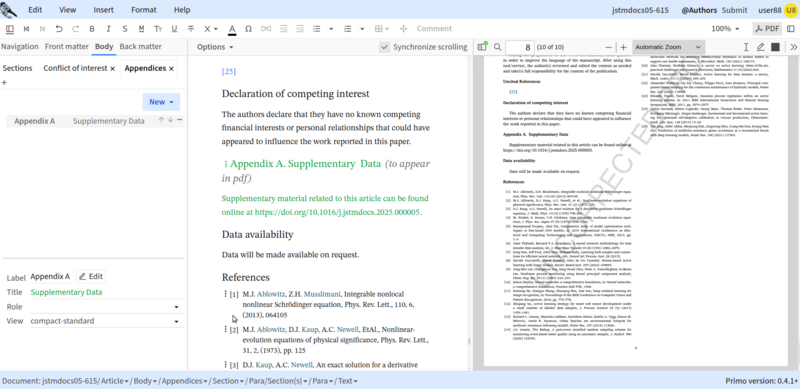Screen dimensions: 800x389
Task: Open the bulleted list style dropdown arrow
Action: (331, 29)
